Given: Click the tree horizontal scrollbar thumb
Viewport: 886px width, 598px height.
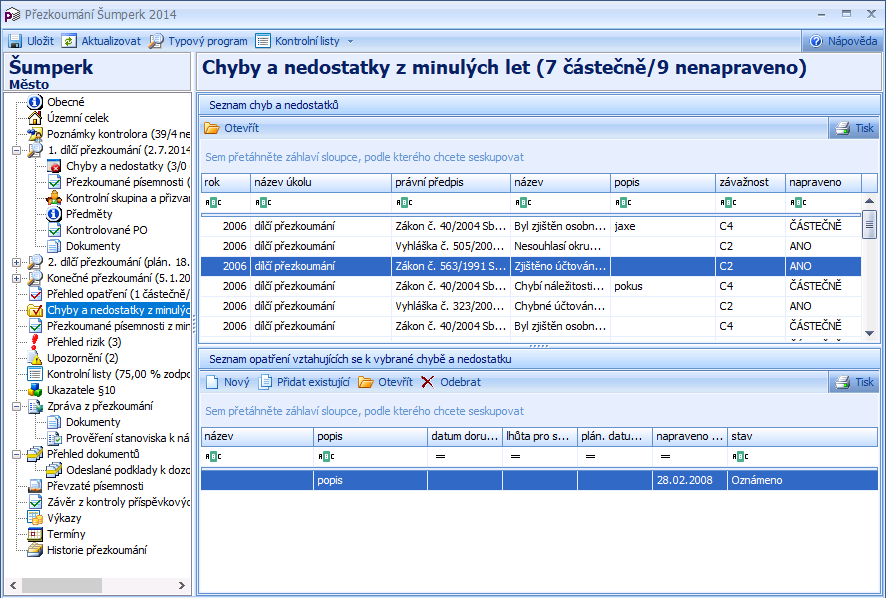Looking at the screenshot, I should [x=62, y=586].
